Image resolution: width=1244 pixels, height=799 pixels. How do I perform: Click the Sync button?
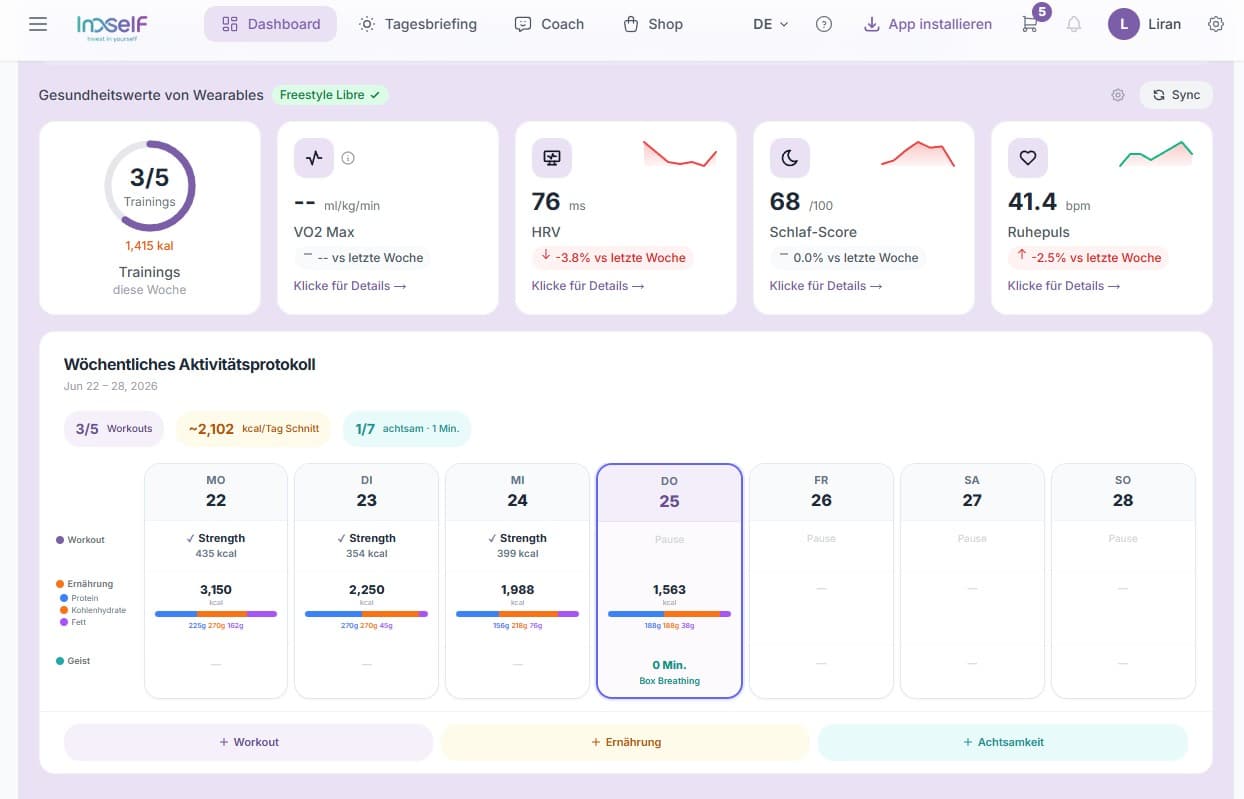[1176, 95]
